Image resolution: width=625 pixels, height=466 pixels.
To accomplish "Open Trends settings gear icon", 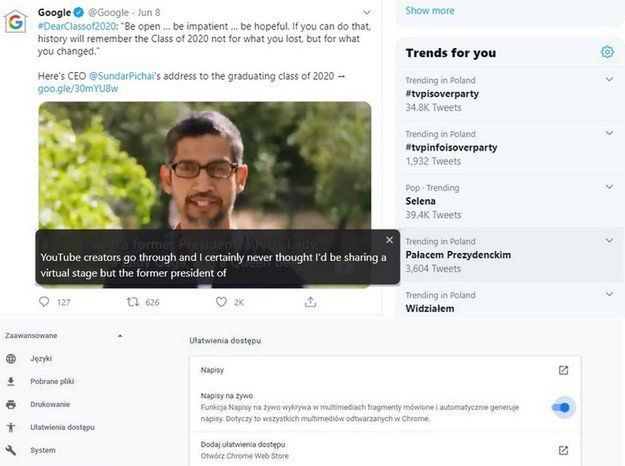I will (607, 52).
